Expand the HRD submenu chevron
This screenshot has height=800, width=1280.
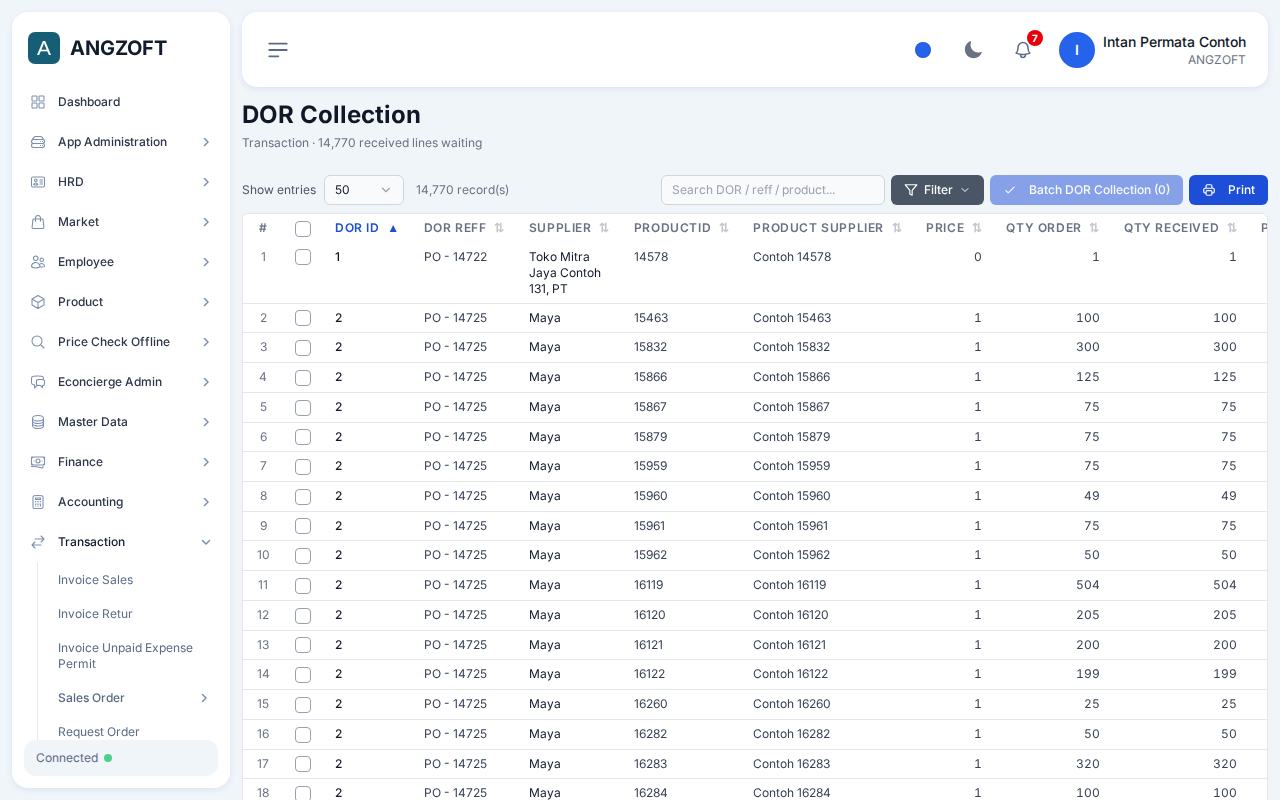point(206,182)
